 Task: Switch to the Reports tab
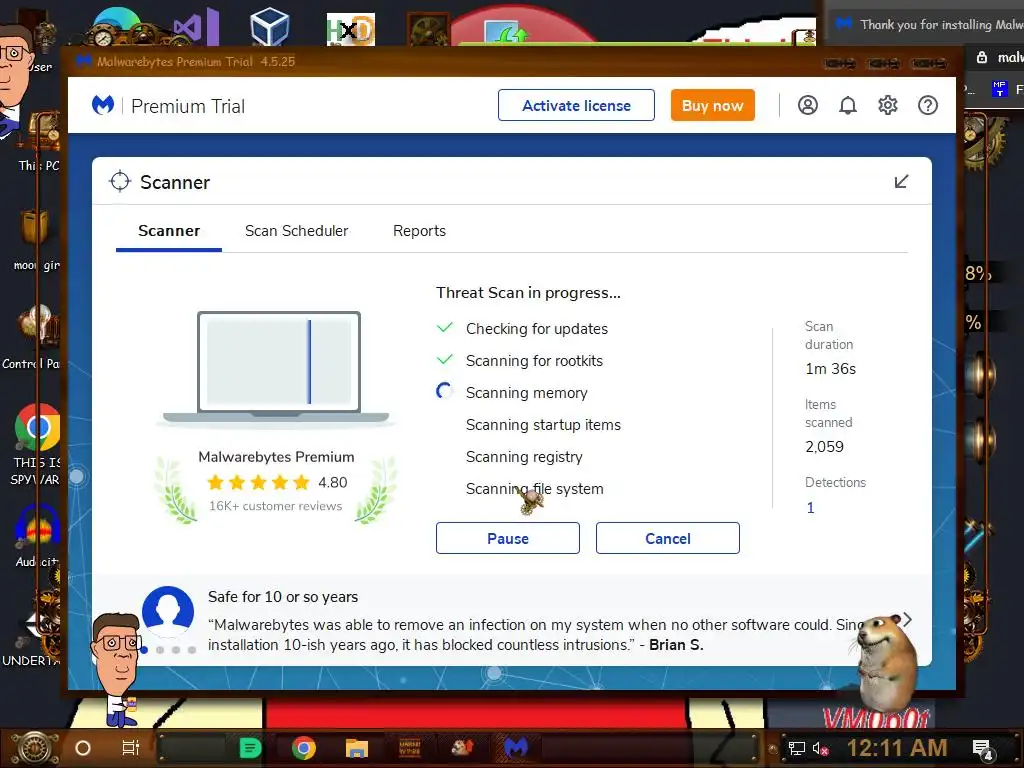[419, 231]
